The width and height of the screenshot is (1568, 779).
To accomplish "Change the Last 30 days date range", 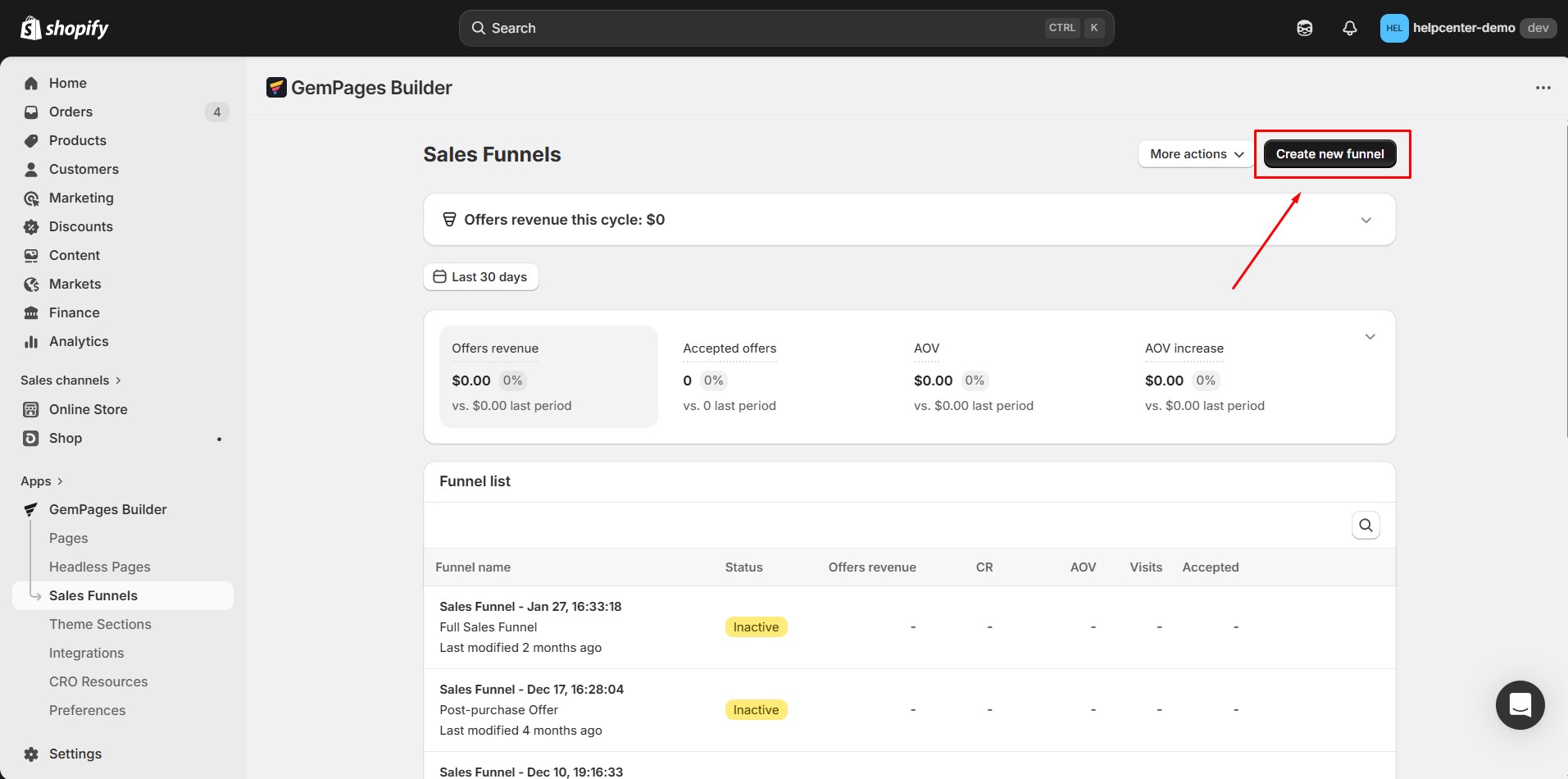I will click(480, 276).
